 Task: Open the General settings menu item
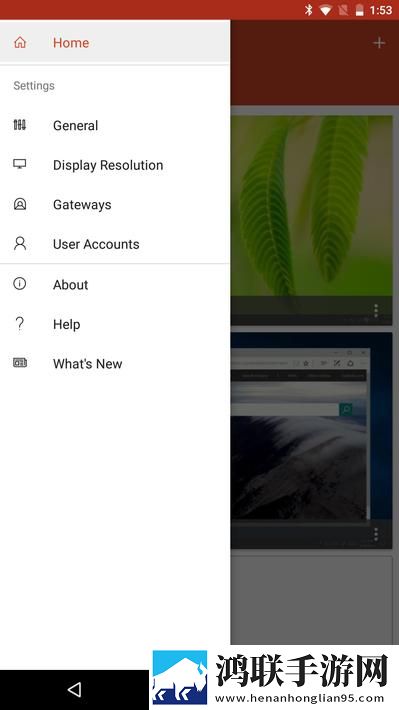click(115, 125)
